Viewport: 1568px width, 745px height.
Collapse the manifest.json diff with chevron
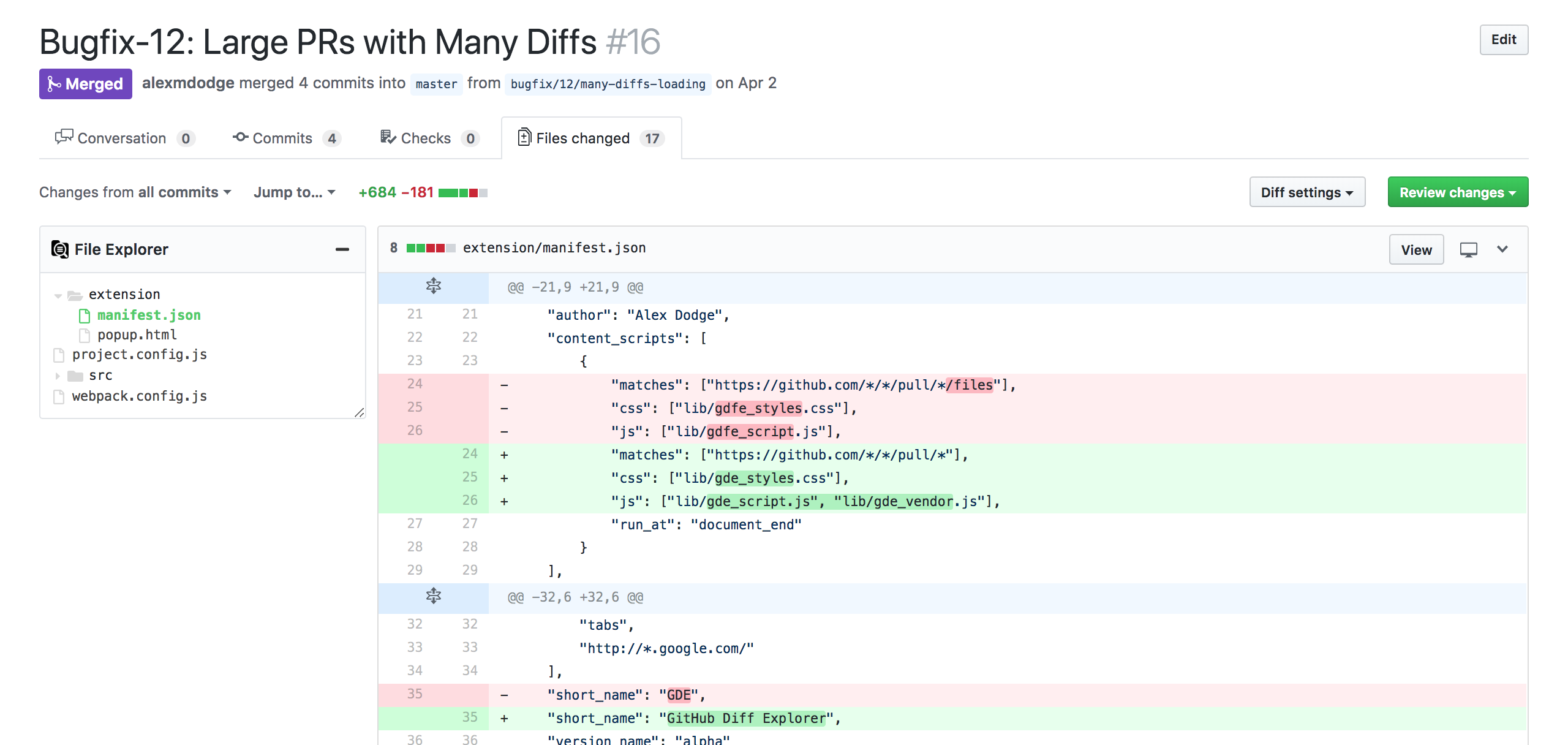[x=1502, y=249]
